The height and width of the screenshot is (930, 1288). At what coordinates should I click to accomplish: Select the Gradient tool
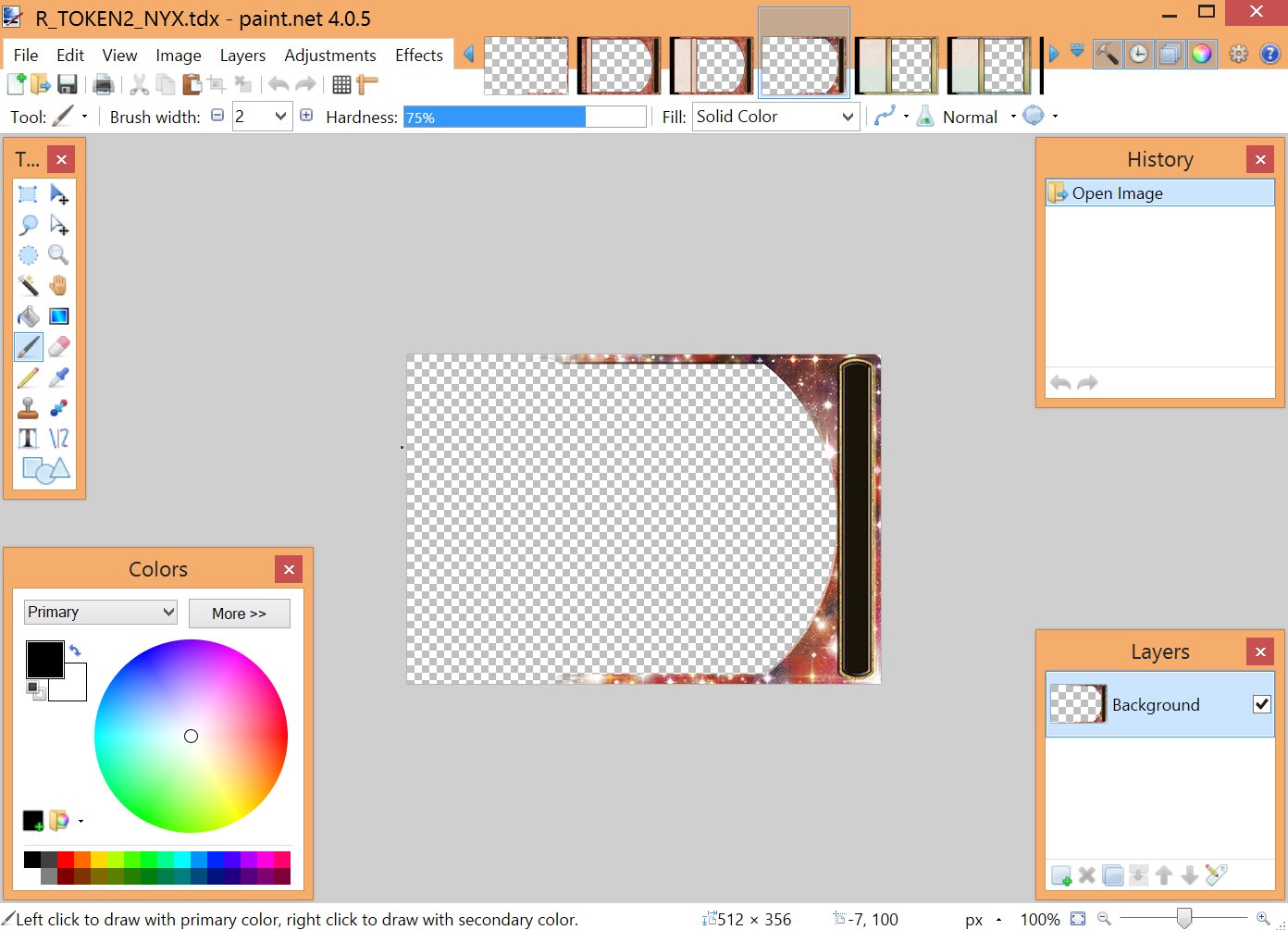click(x=59, y=316)
